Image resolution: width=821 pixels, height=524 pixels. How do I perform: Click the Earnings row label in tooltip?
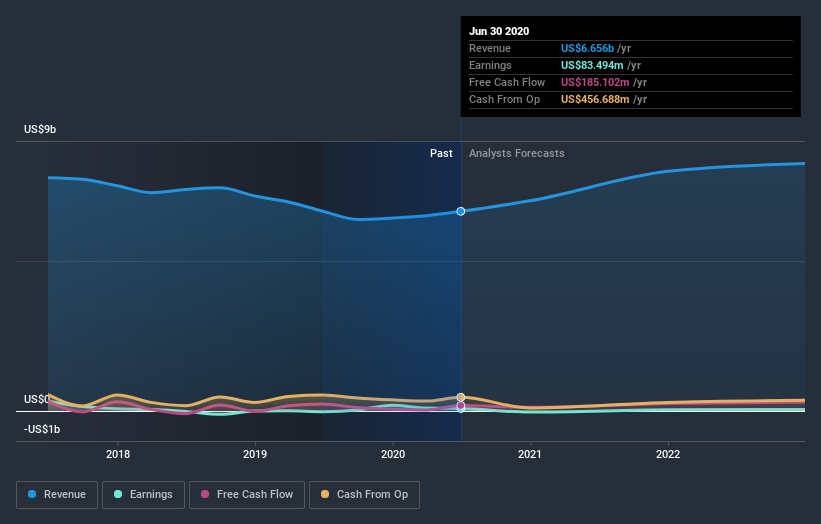point(490,65)
